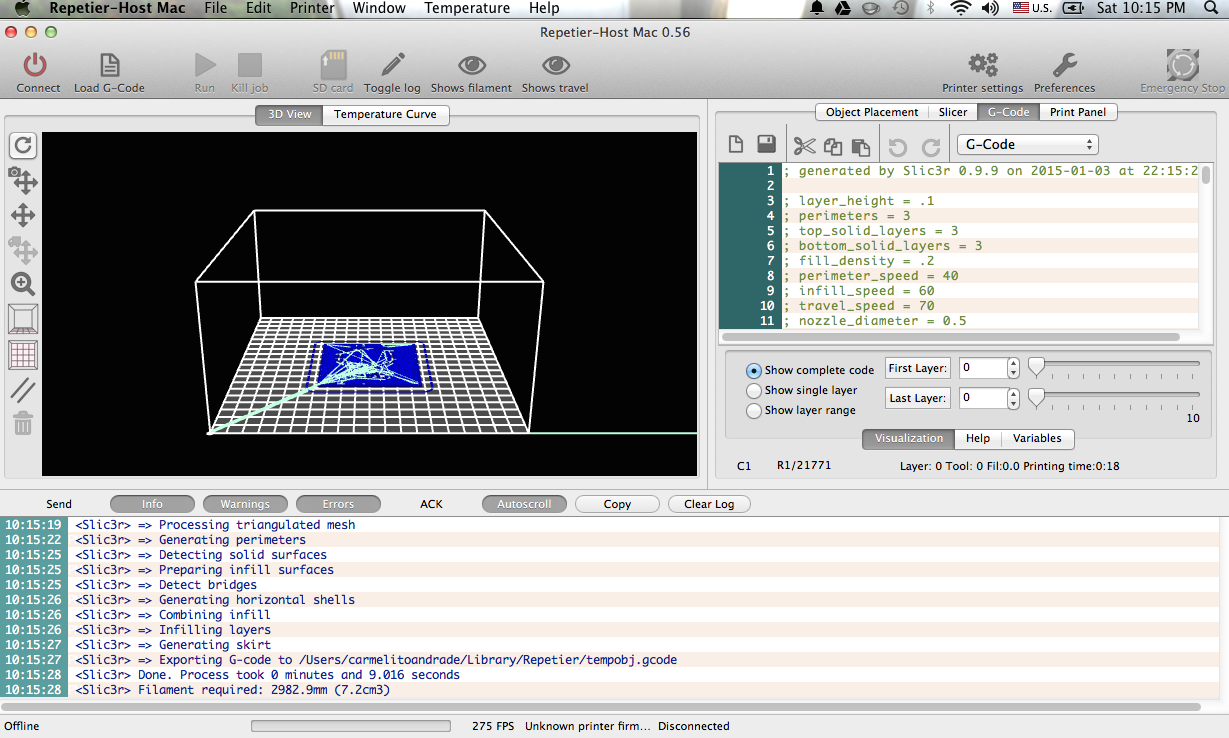Click the Last Layer number field
Screen dimensions: 1229x738
coord(982,398)
